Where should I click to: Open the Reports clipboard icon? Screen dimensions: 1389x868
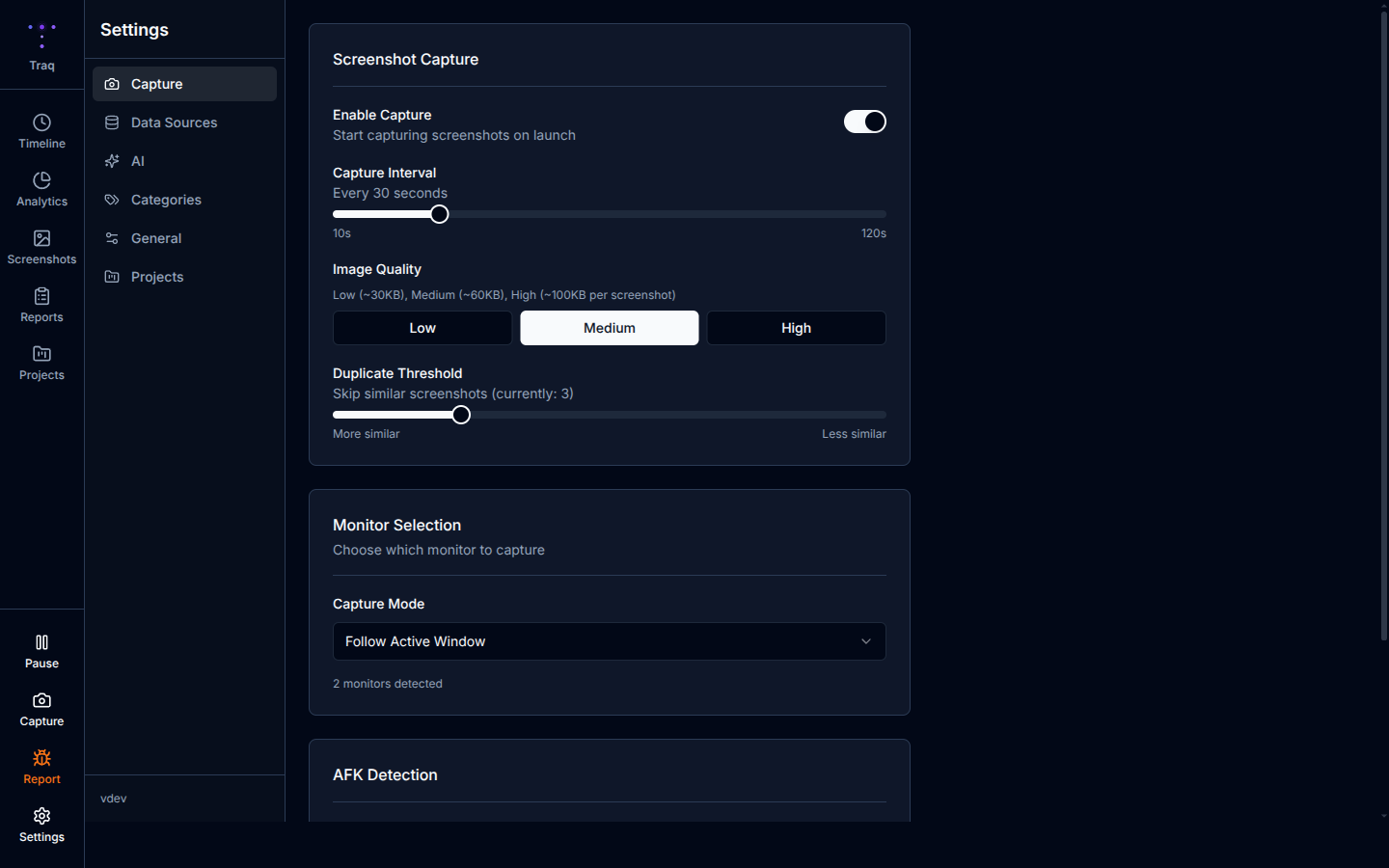[x=41, y=297]
